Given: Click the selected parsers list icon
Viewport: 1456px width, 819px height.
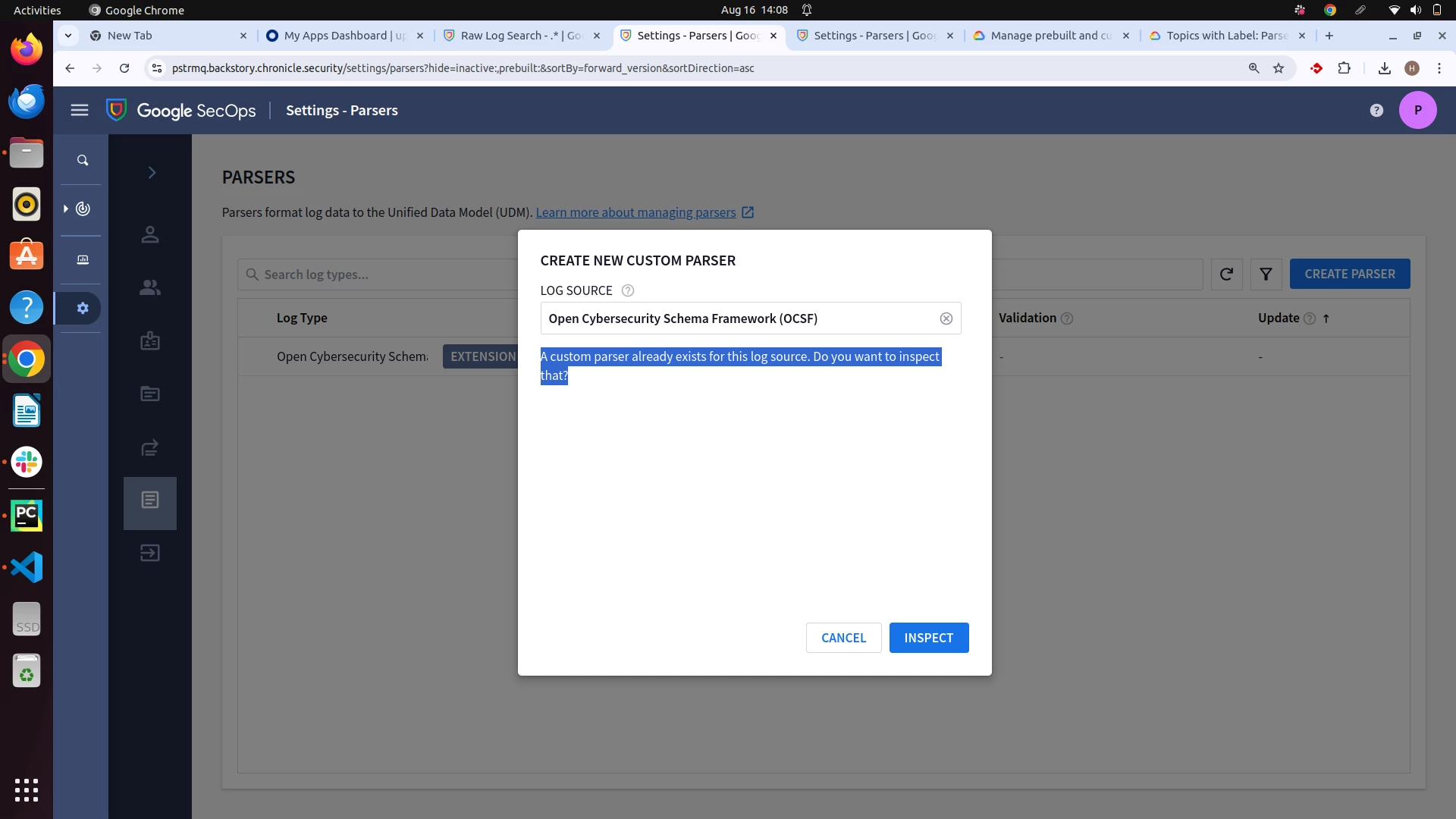Looking at the screenshot, I should pos(150,500).
